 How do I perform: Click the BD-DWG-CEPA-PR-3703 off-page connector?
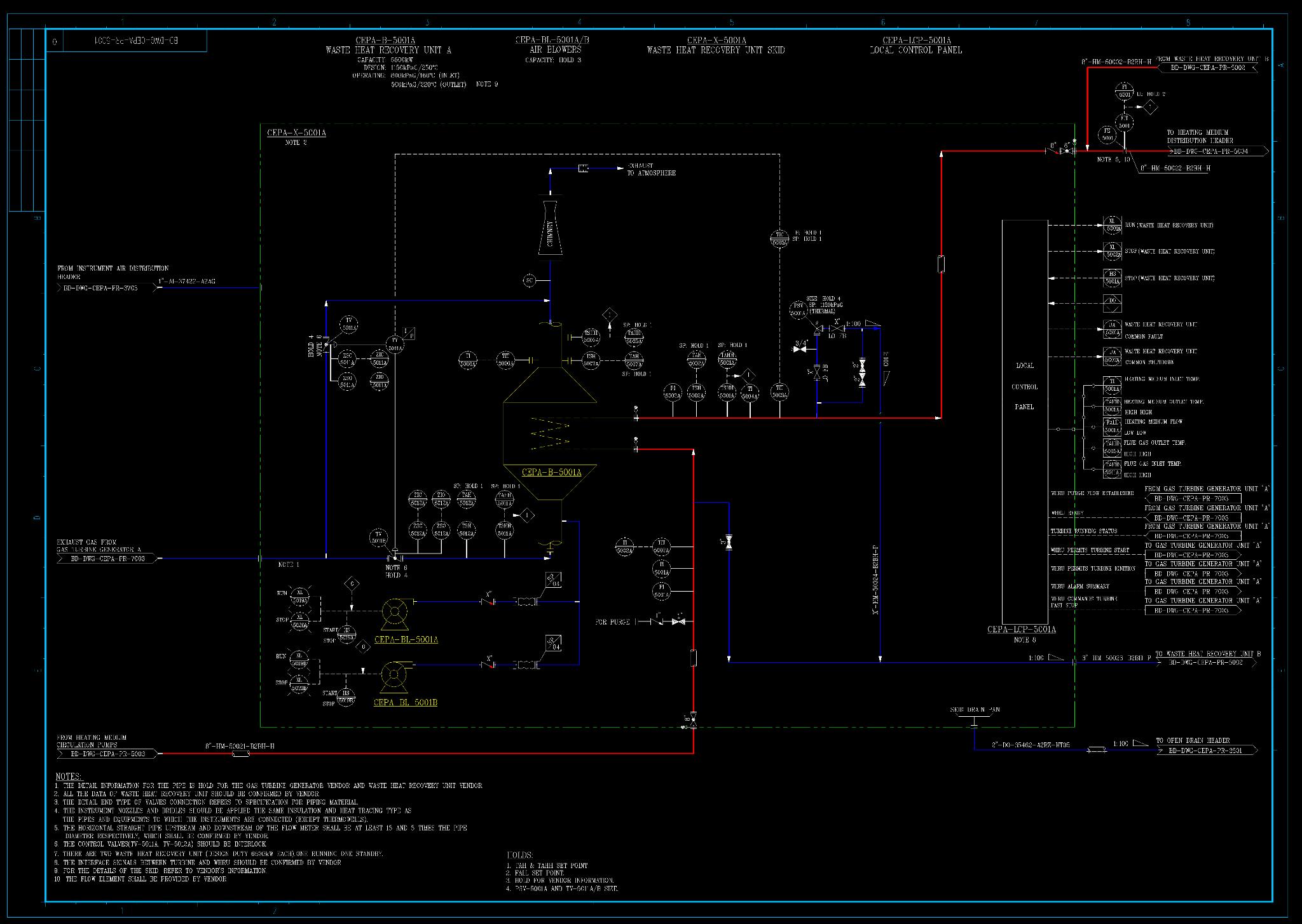[109, 288]
